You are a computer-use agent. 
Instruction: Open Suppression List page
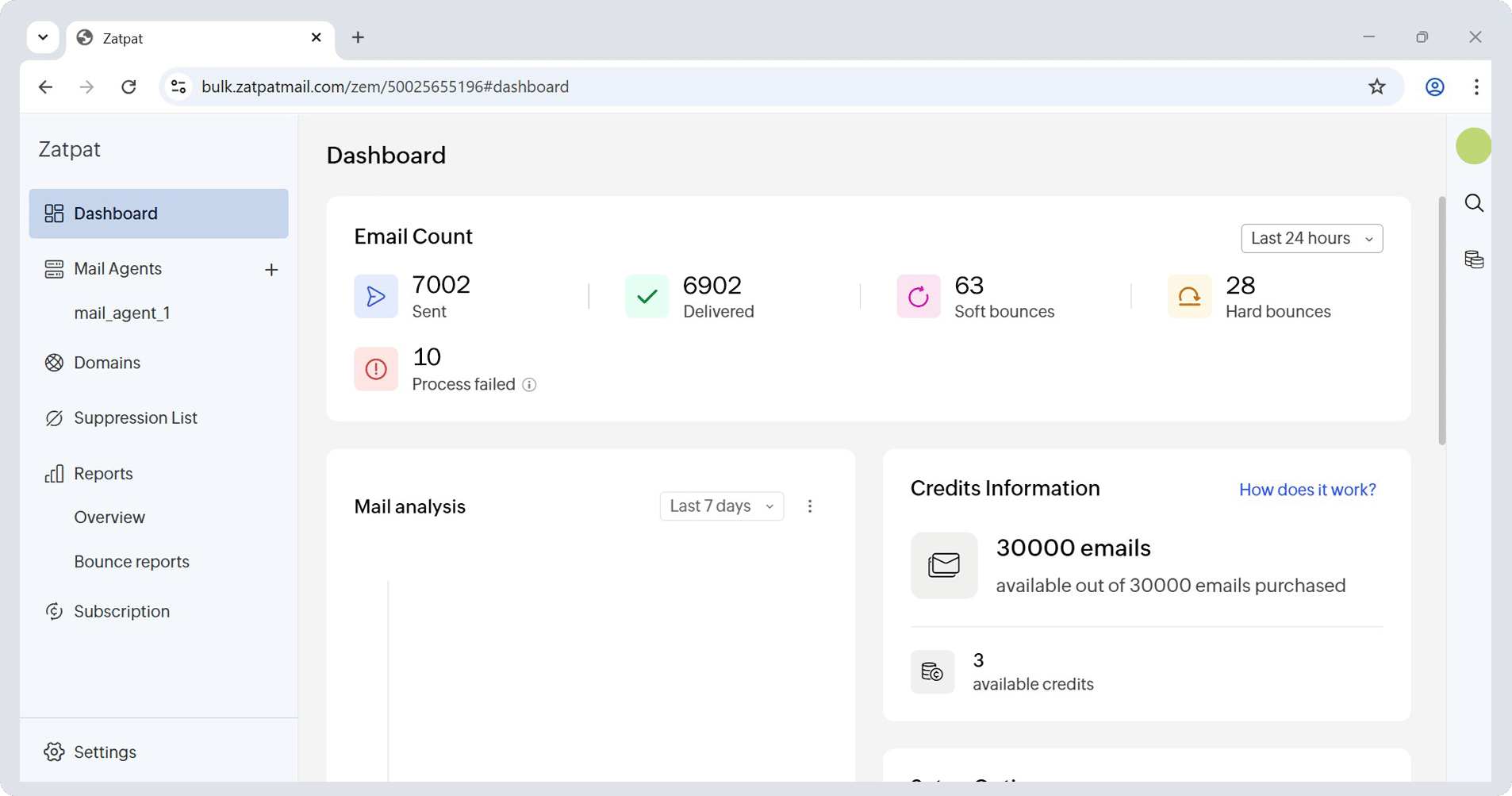point(135,418)
